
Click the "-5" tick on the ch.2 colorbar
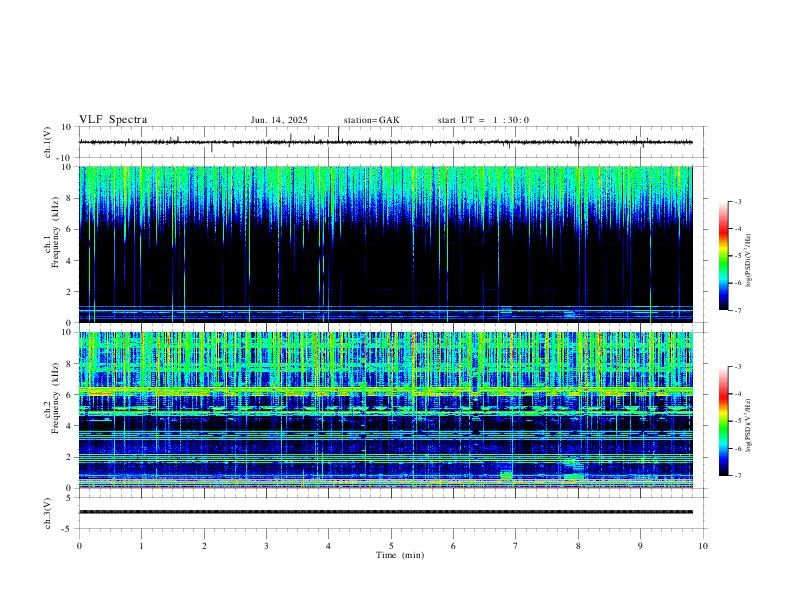738,421
